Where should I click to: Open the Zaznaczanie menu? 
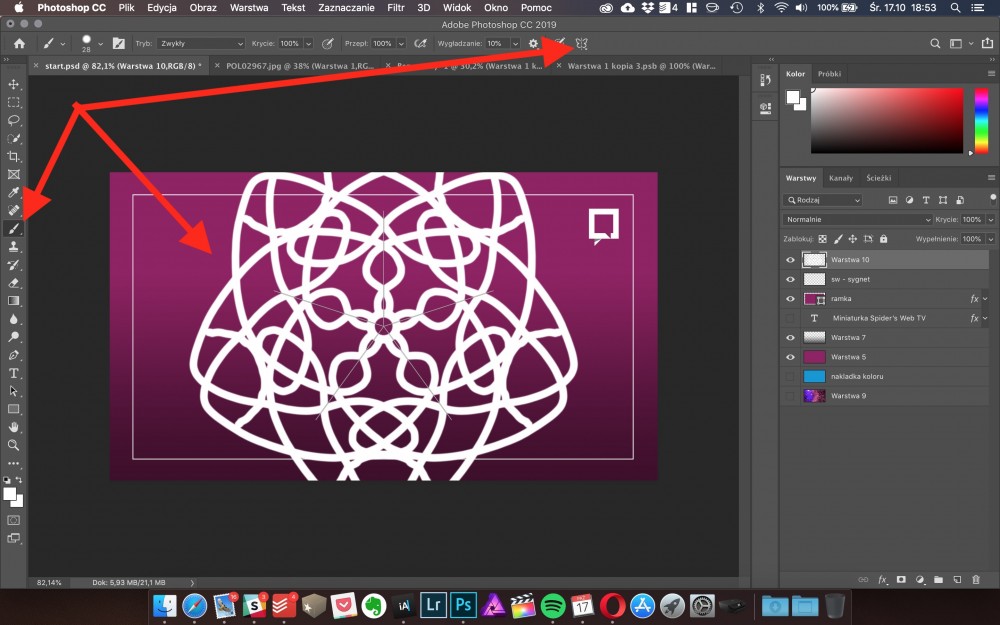click(x=346, y=8)
